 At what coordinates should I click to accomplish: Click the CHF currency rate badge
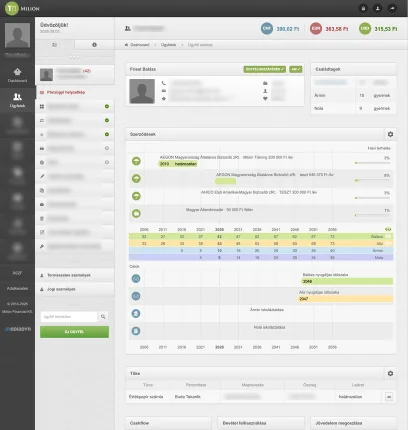pyautogui.click(x=267, y=29)
